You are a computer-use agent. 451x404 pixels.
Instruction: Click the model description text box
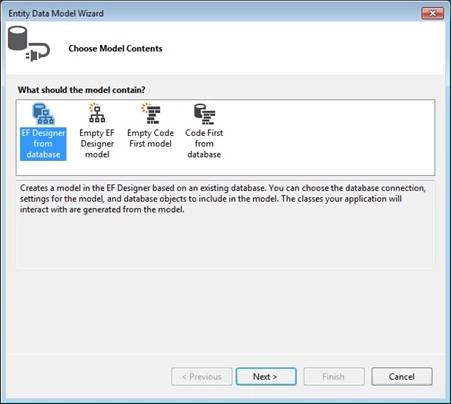tap(225, 225)
